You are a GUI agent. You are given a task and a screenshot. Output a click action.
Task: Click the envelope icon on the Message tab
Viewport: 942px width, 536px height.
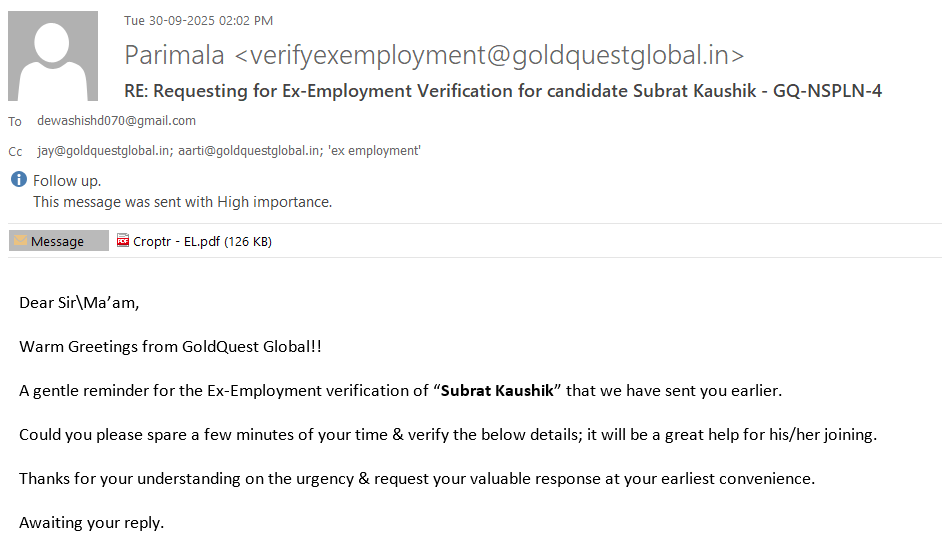[20, 241]
